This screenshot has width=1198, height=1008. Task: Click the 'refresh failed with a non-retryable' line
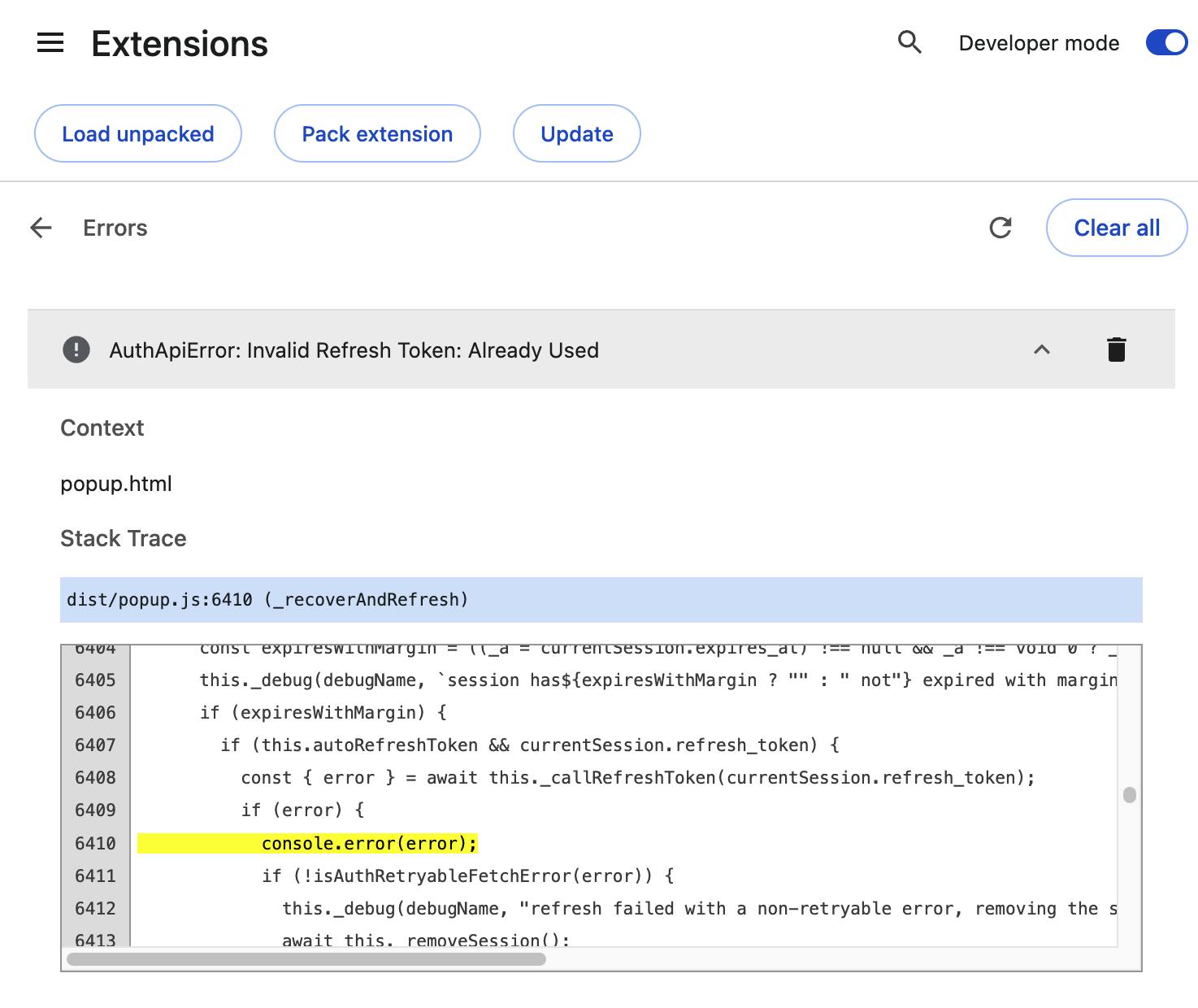pyautogui.click(x=700, y=908)
